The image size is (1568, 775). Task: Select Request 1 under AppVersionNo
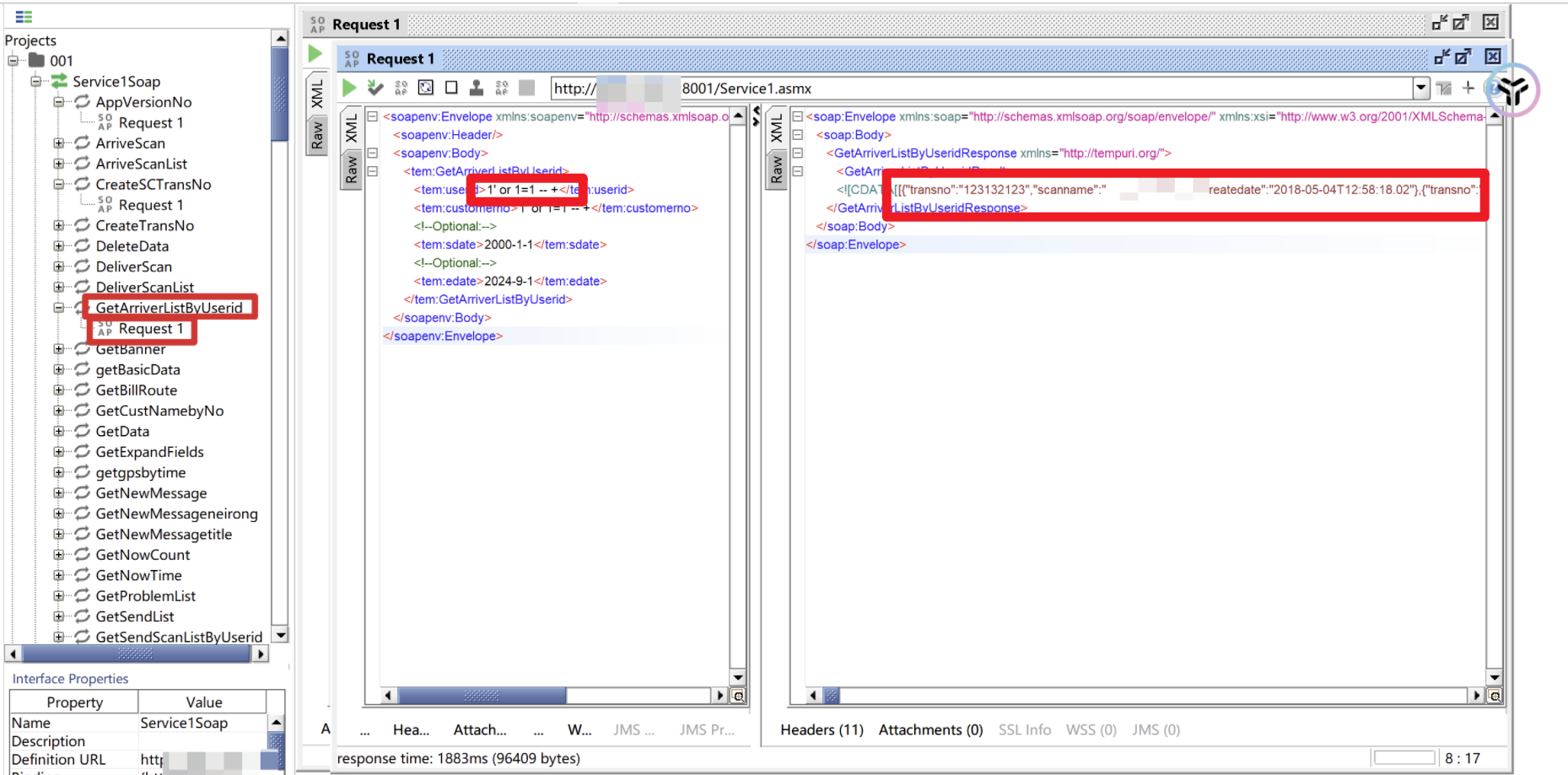150,123
